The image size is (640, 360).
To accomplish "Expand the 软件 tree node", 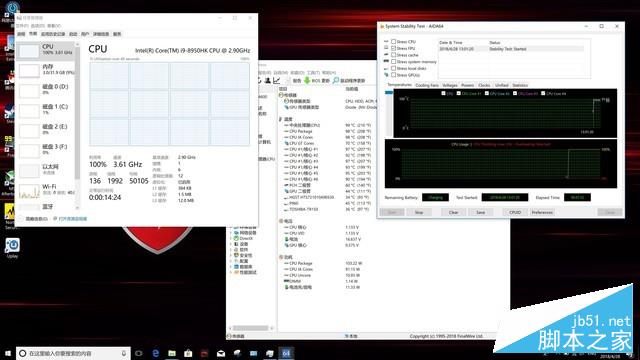I will point(231,249).
